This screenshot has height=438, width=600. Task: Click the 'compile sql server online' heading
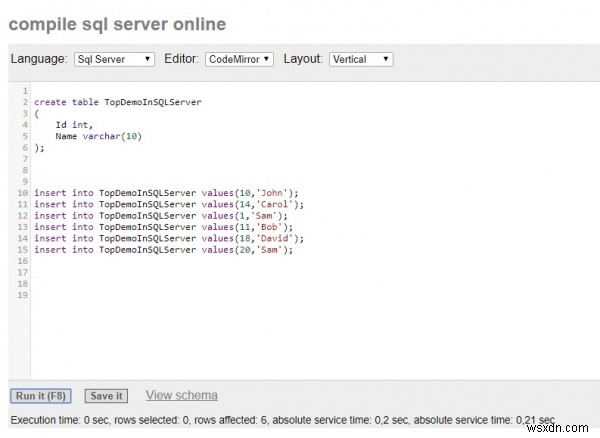117,24
